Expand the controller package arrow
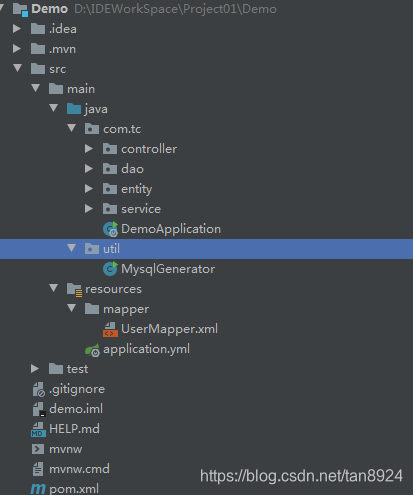Viewport: 413px width, 495px height. (x=89, y=149)
